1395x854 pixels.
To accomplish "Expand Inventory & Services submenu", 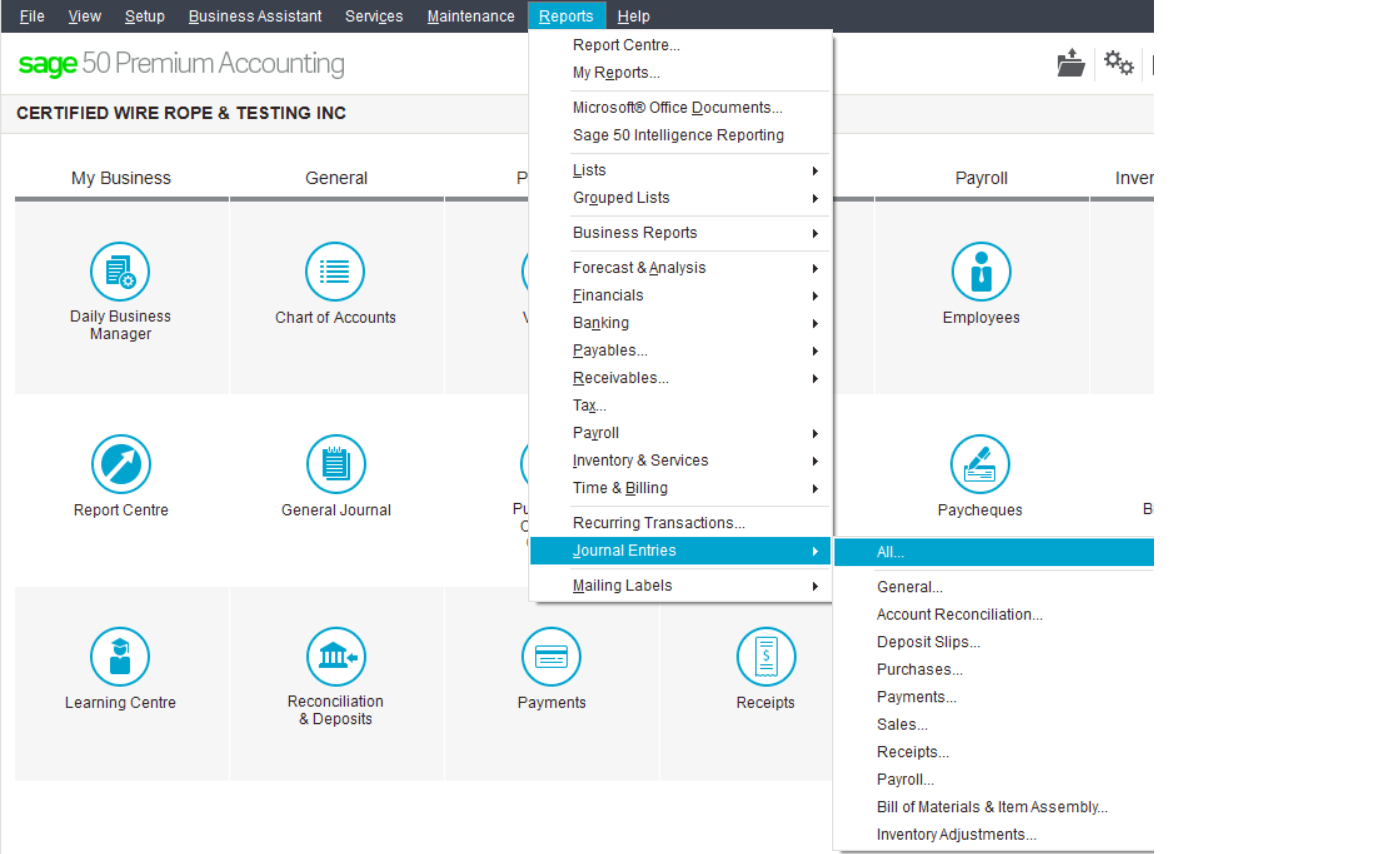I will point(680,460).
